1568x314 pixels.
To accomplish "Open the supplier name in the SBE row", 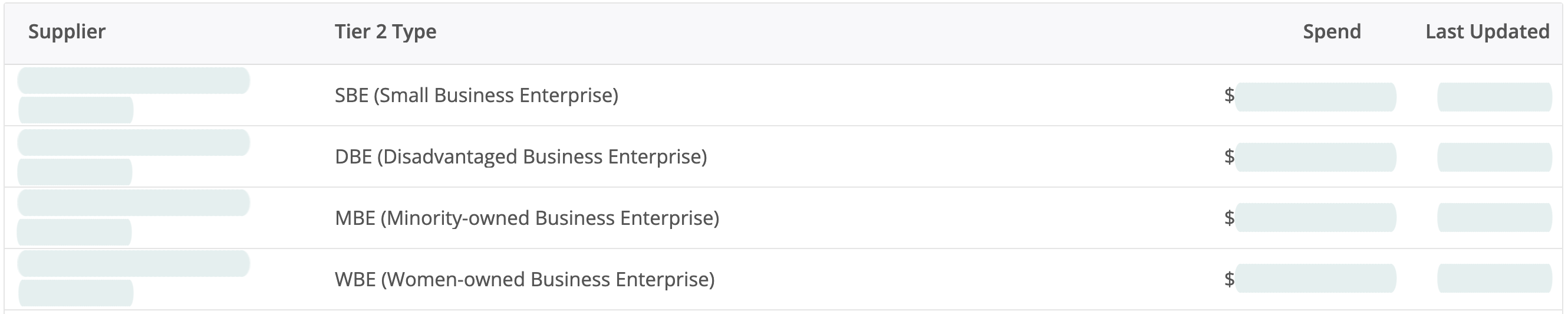I will (133, 81).
